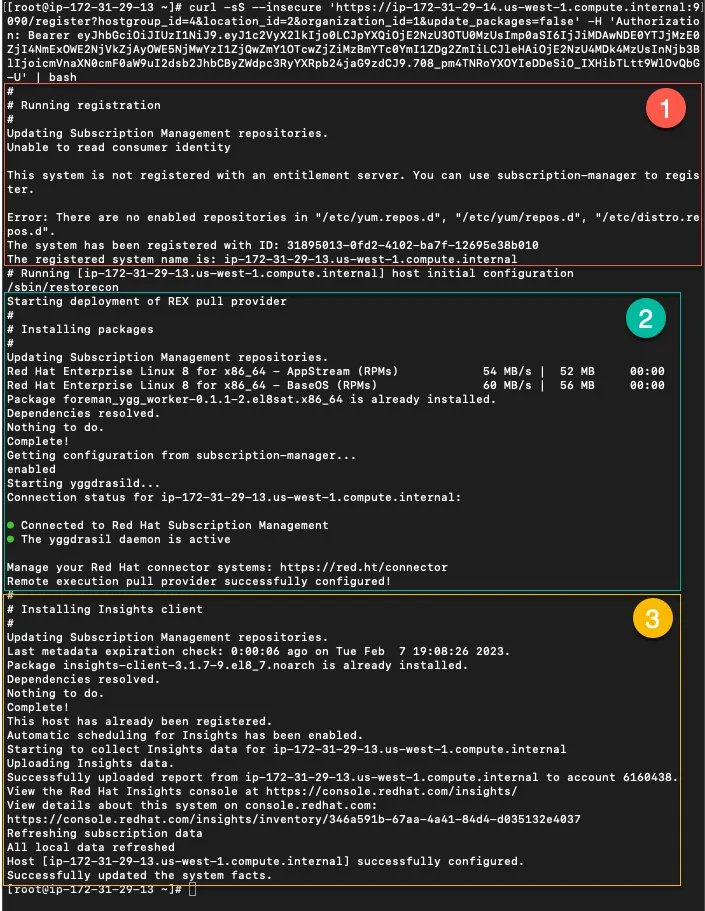The width and height of the screenshot is (705, 911).
Task: Click the registered system ID 31895013-0fd2-4102-ba7f-12695e38b010
Action: click(x=413, y=245)
